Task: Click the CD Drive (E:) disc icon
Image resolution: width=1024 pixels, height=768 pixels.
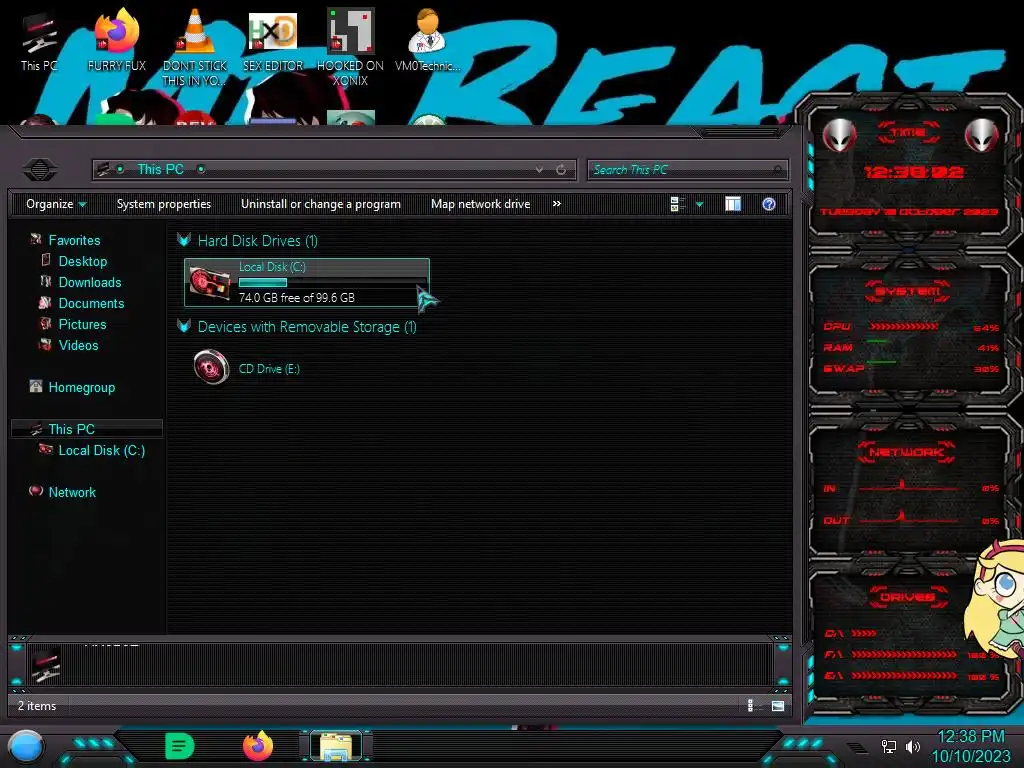Action: coord(211,367)
